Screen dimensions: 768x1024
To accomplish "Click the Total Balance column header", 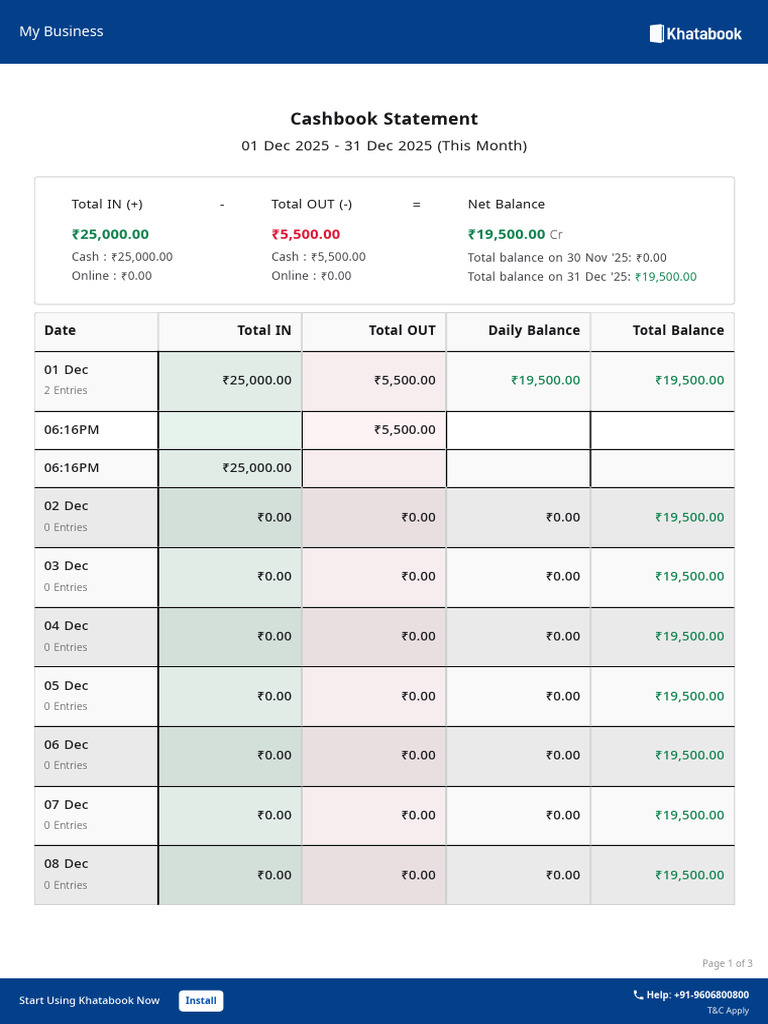I will pos(663,331).
